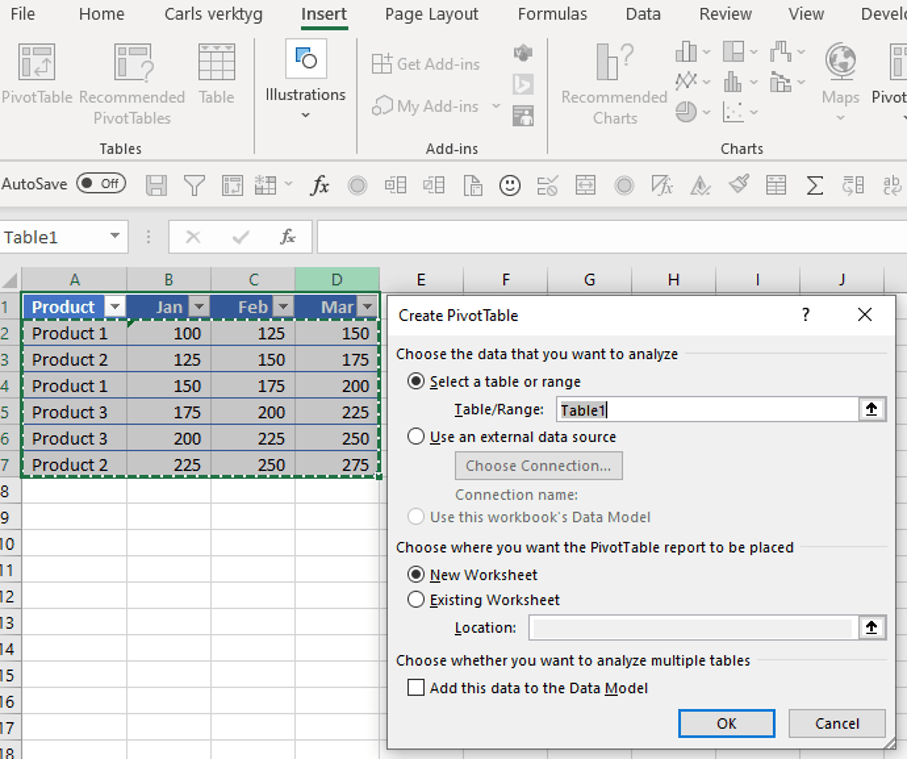Image resolution: width=908 pixels, height=760 pixels.
Task: Click the Cancel X in formula bar
Action: (x=193, y=237)
